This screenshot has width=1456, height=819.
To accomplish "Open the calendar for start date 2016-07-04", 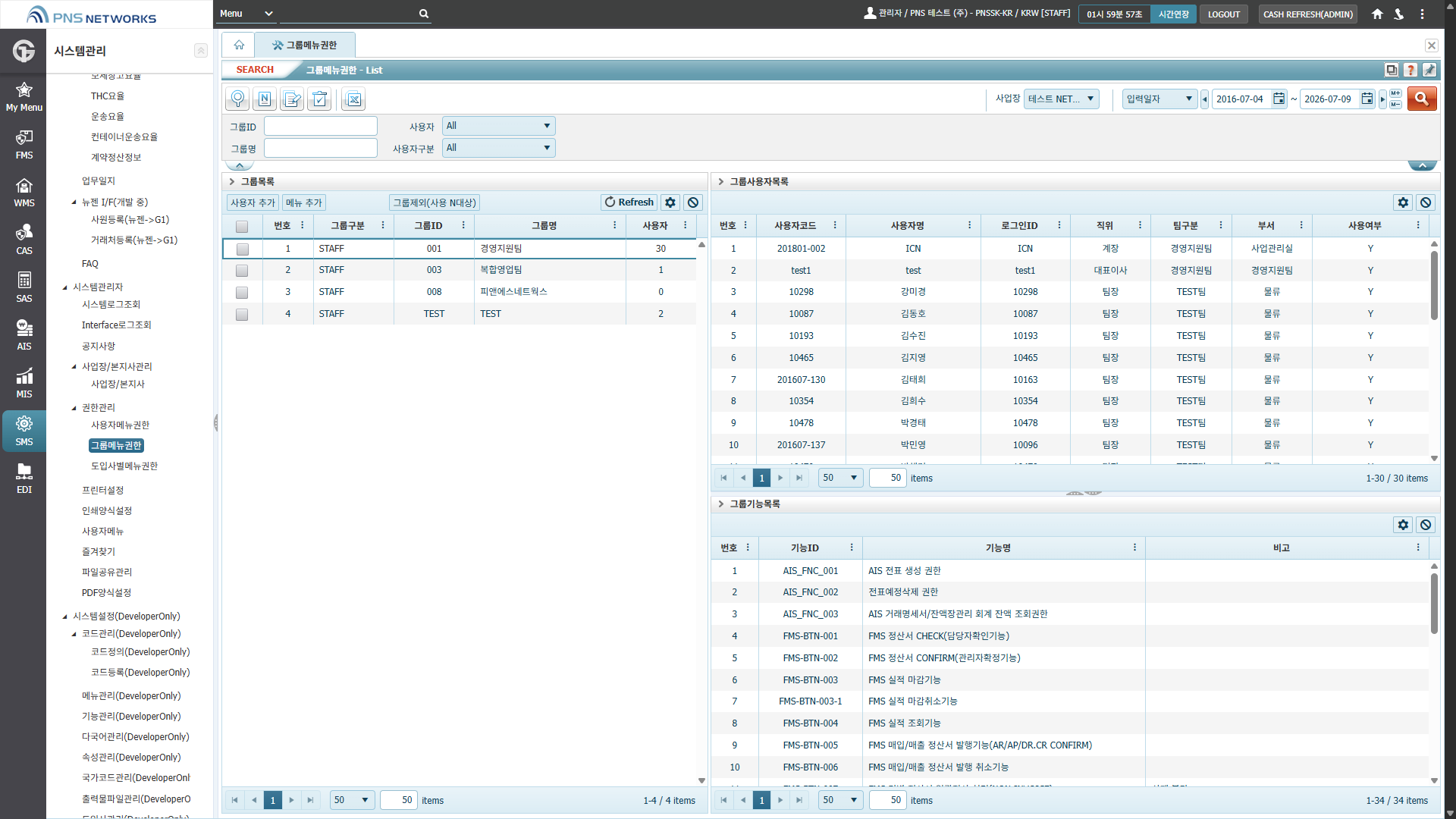I will (x=1279, y=99).
